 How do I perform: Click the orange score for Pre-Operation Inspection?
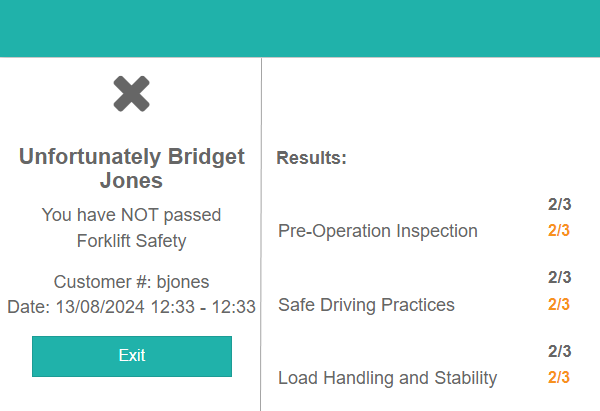coord(558,231)
